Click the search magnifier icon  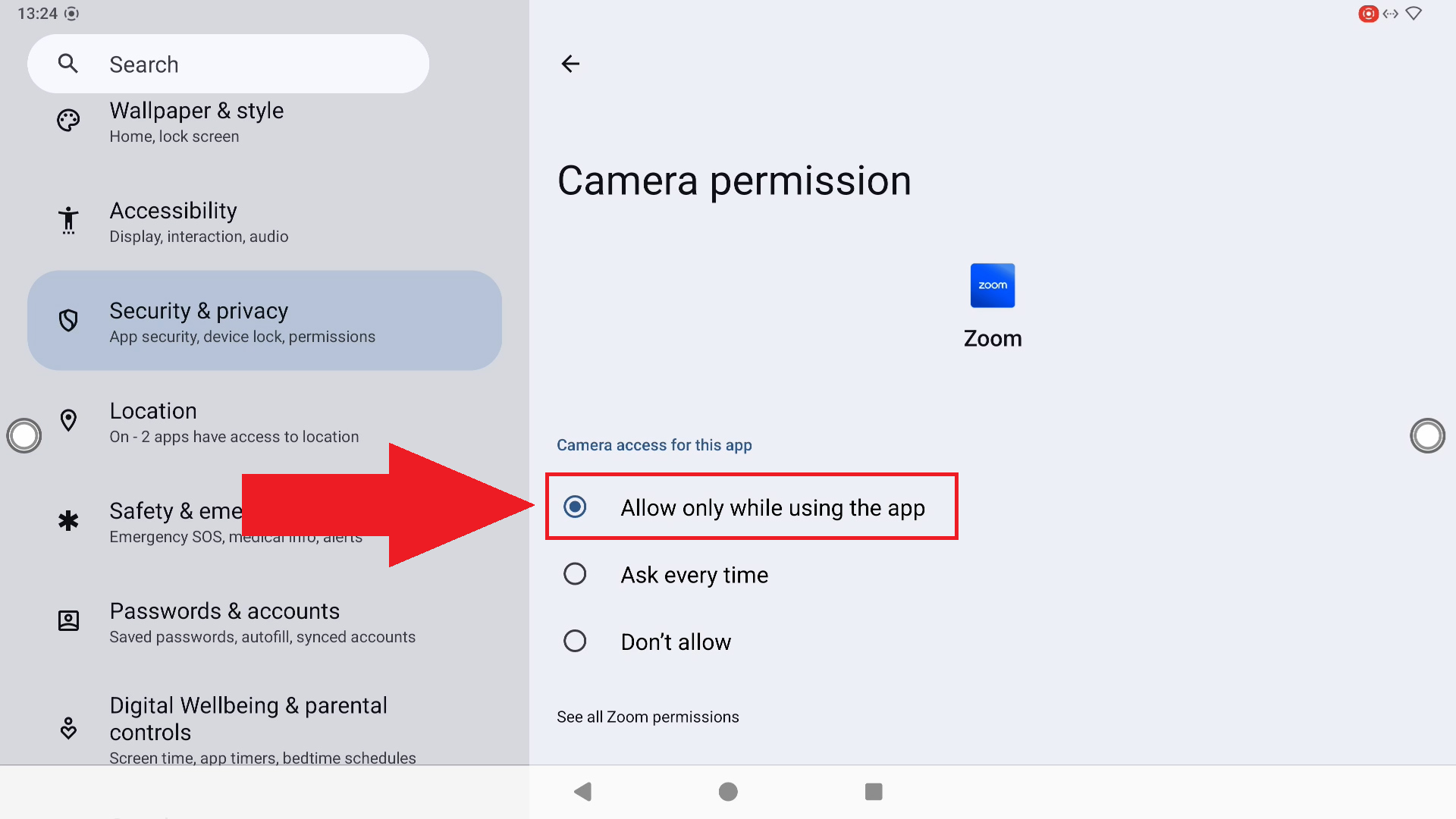pyautogui.click(x=68, y=64)
